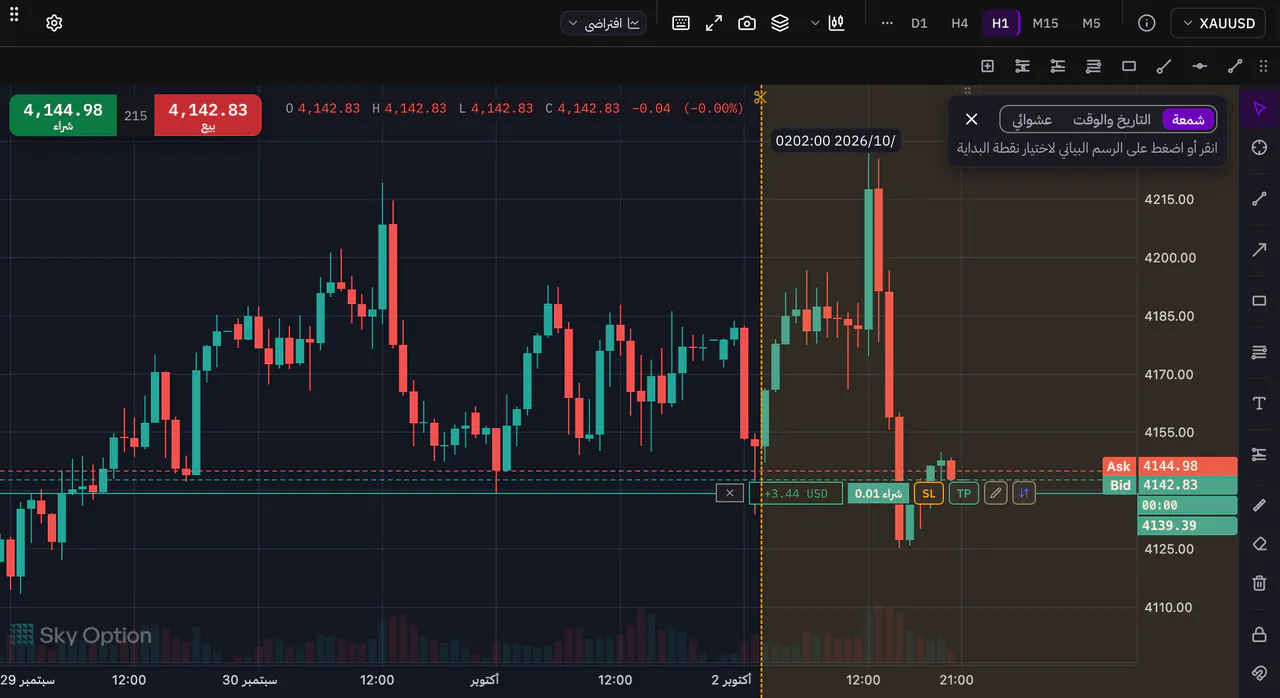Expand the chart to fullscreen
Screen dimensions: 1280x698
(714, 23)
